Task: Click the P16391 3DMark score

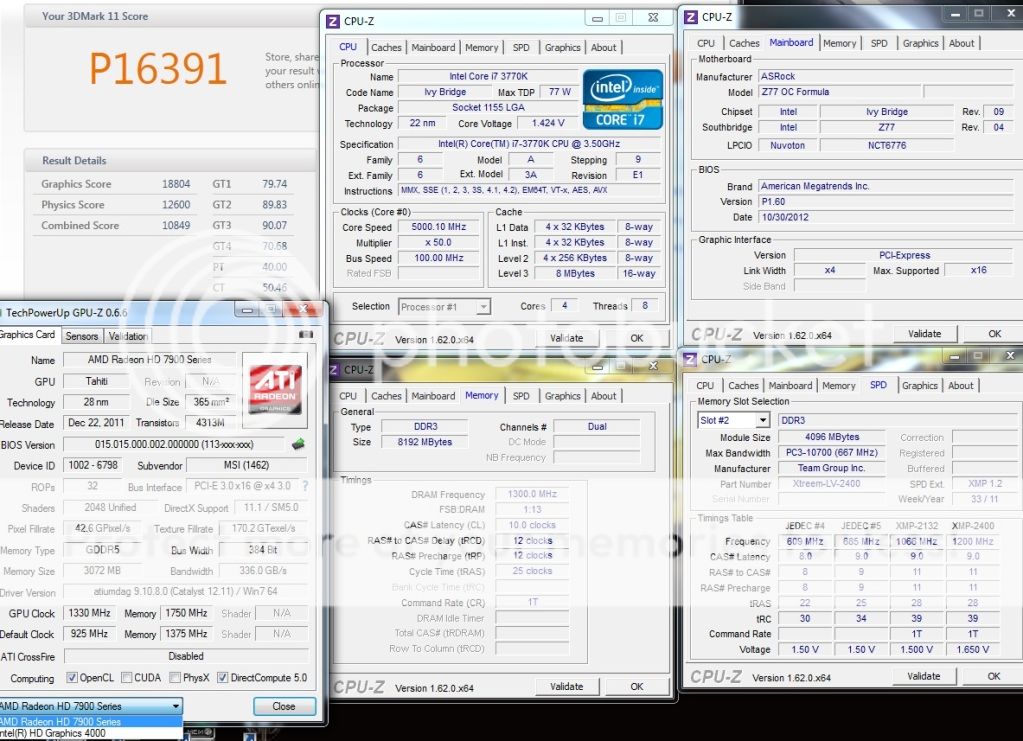Action: (157, 68)
